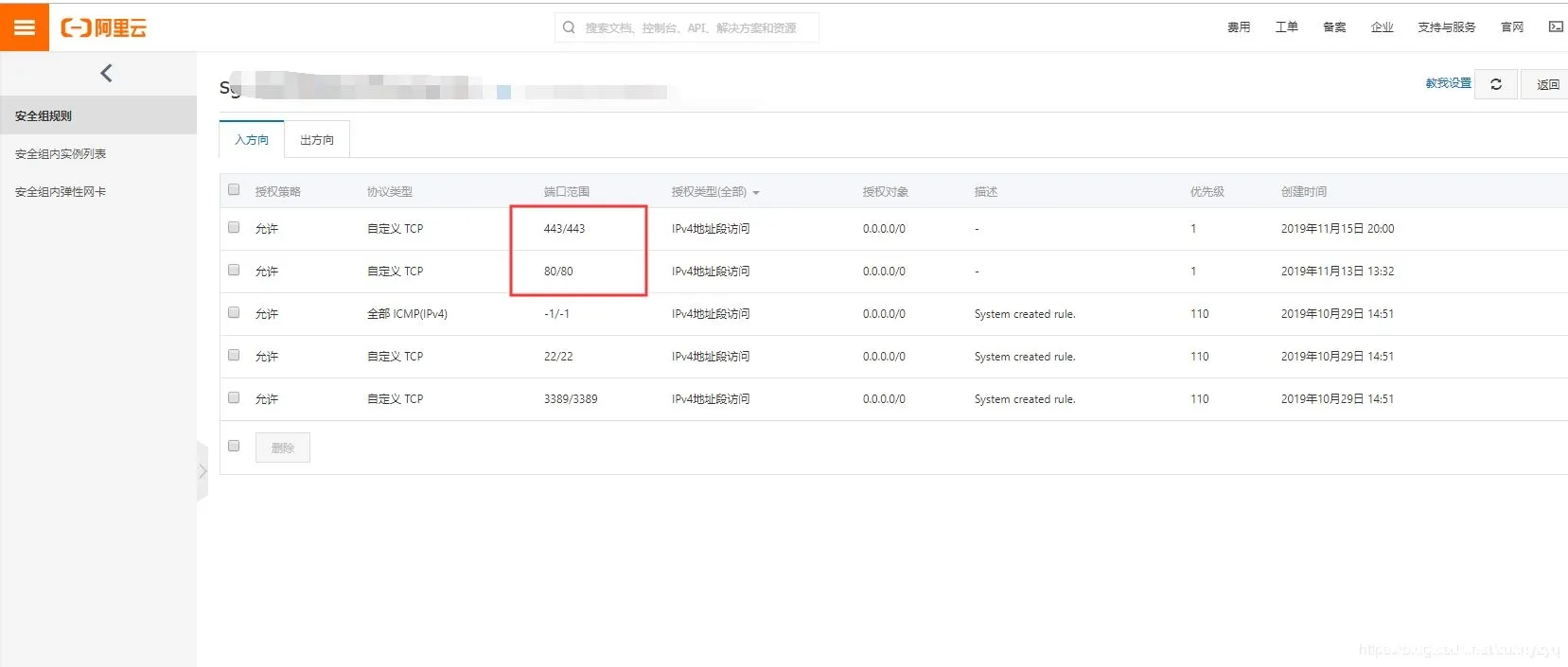Select the 3389/3389 rule checkbox

coord(234,397)
